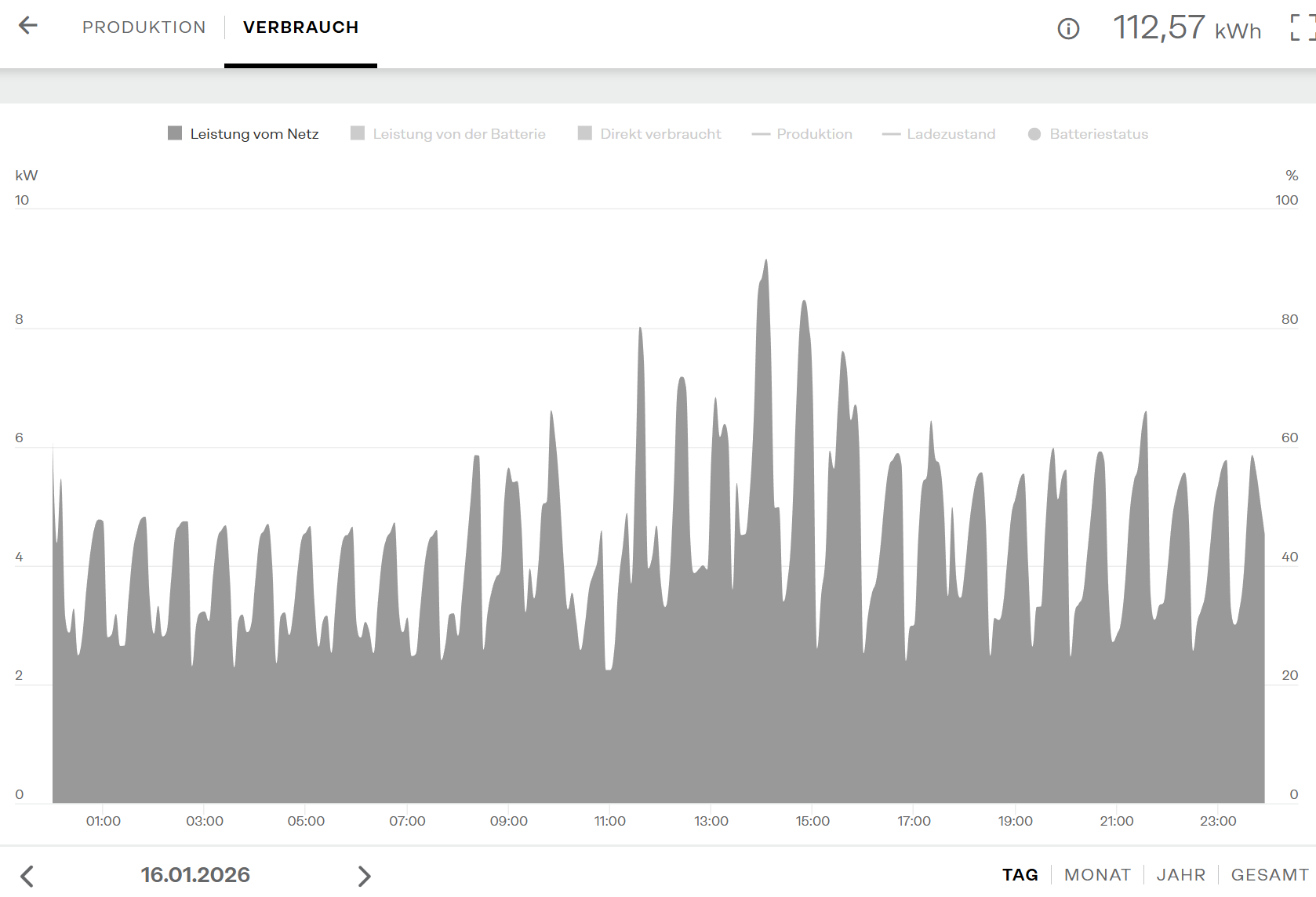This screenshot has width=1316, height=897.
Task: Toggle Leistung von der Batterie series
Action: pyautogui.click(x=448, y=134)
